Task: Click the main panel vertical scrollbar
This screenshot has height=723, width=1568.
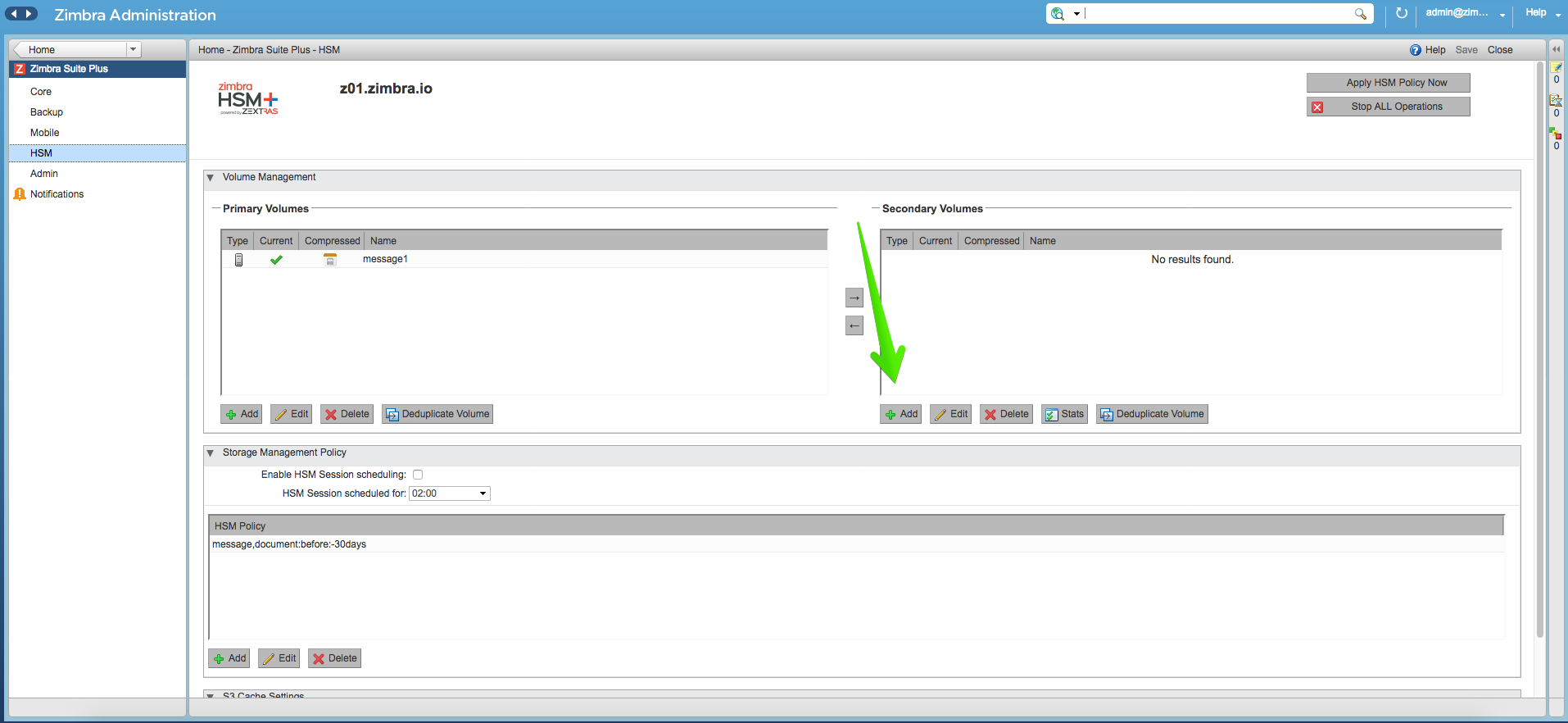Action: (1540, 348)
